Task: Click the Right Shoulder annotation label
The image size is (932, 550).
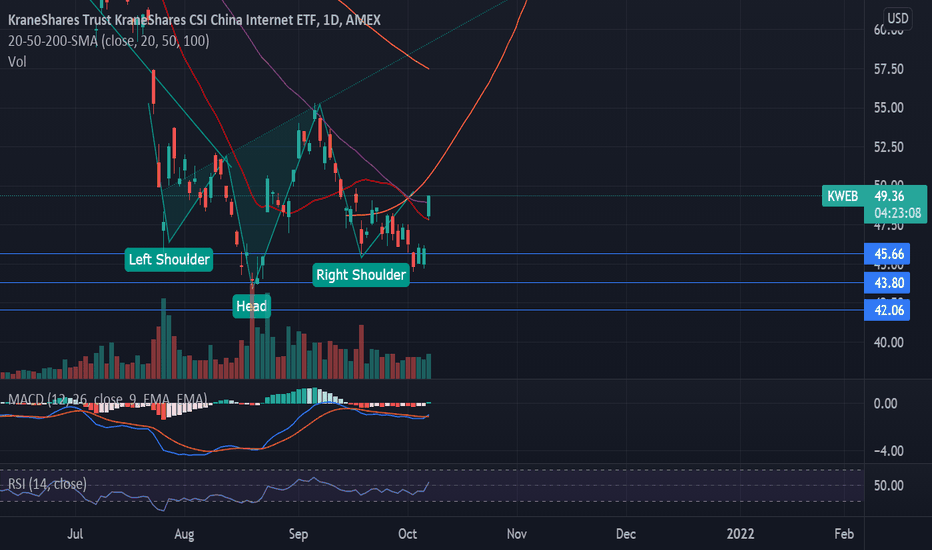Action: click(x=361, y=275)
